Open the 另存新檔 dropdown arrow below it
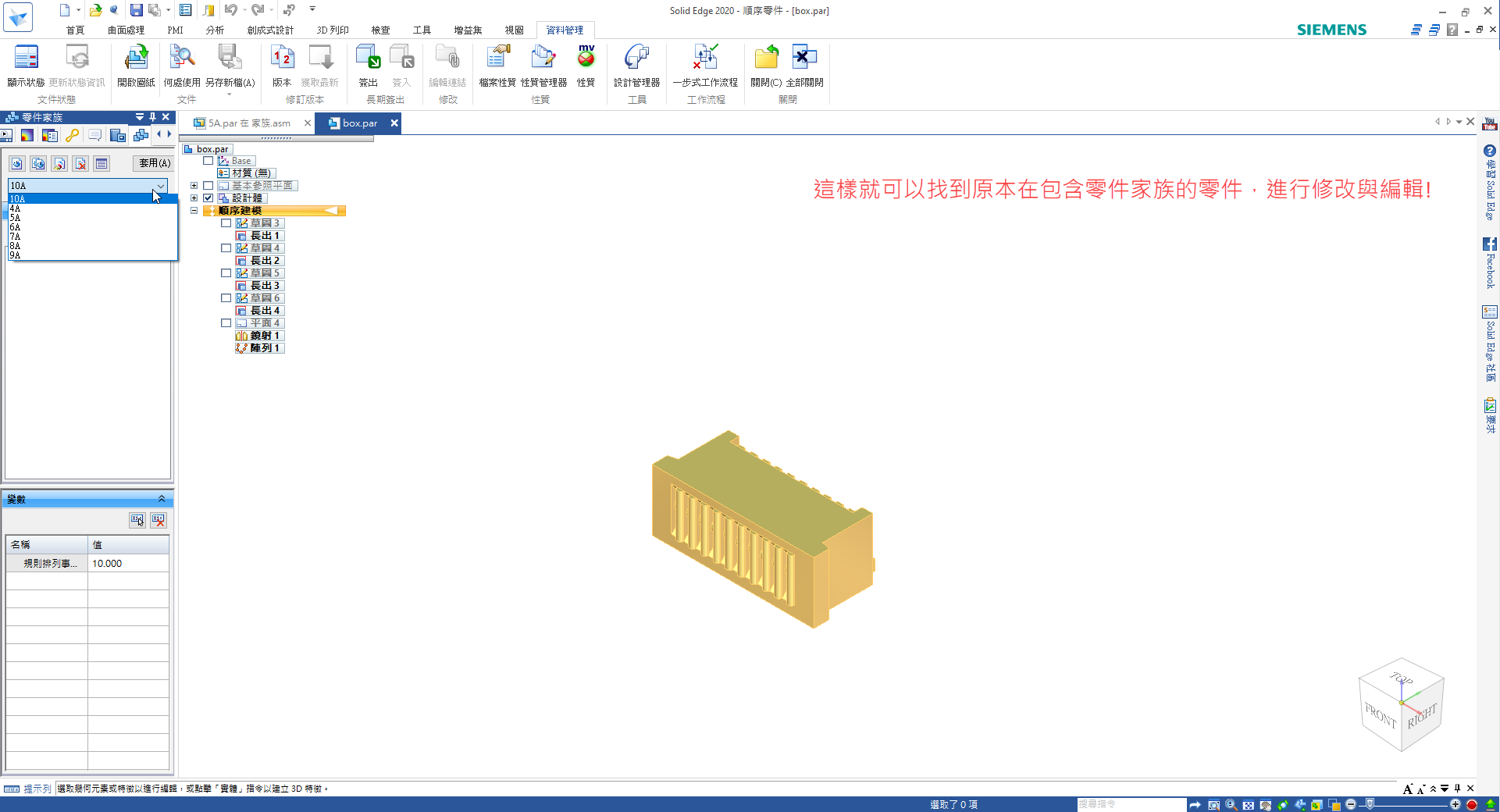Image resolution: width=1500 pixels, height=812 pixels. pyautogui.click(x=230, y=94)
